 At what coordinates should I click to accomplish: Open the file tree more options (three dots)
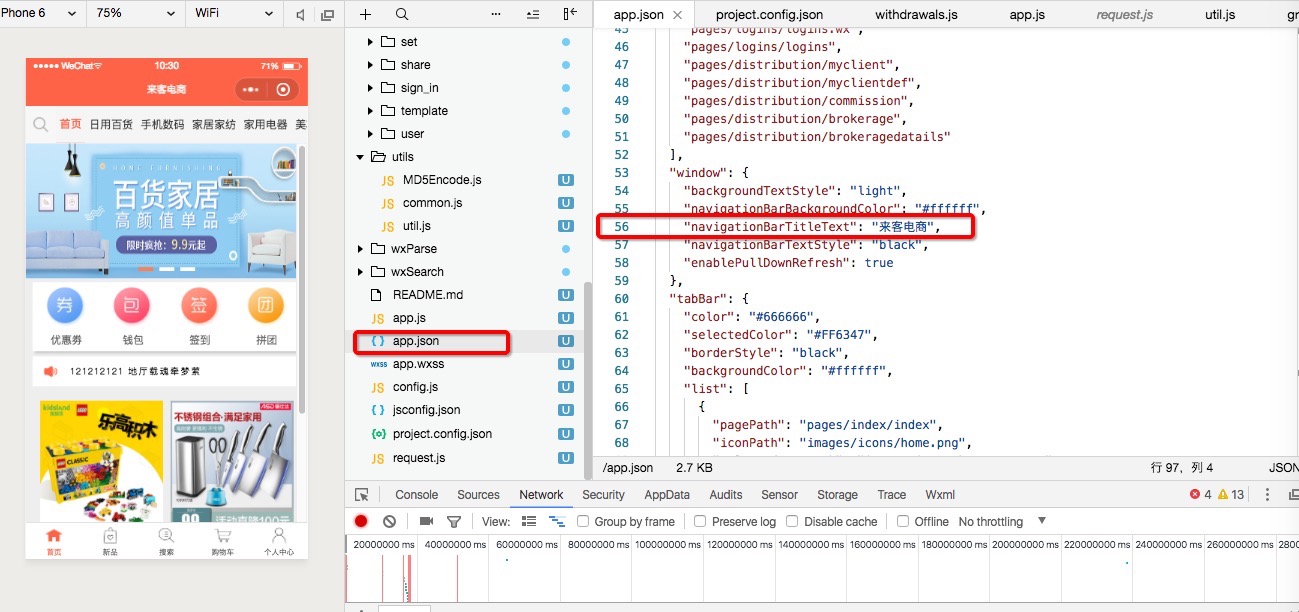(497, 14)
